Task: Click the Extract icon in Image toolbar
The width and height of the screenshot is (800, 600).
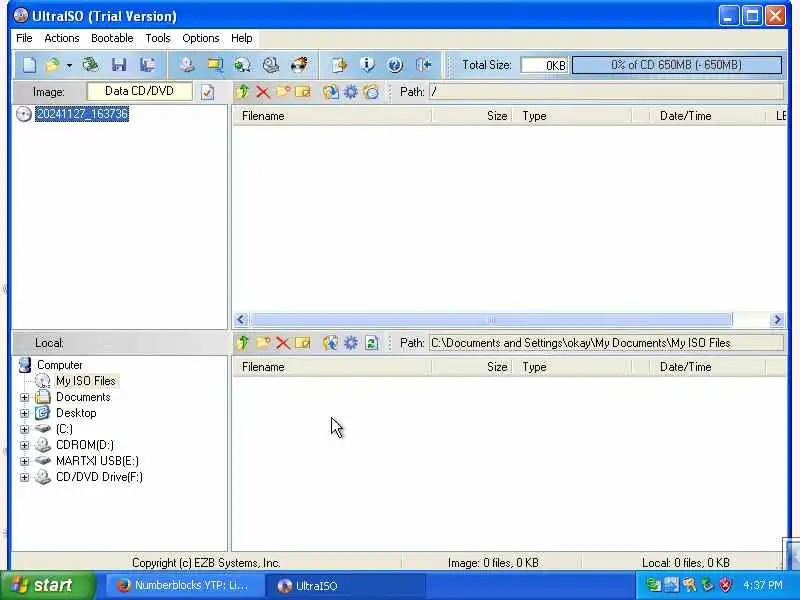Action: pos(331,92)
